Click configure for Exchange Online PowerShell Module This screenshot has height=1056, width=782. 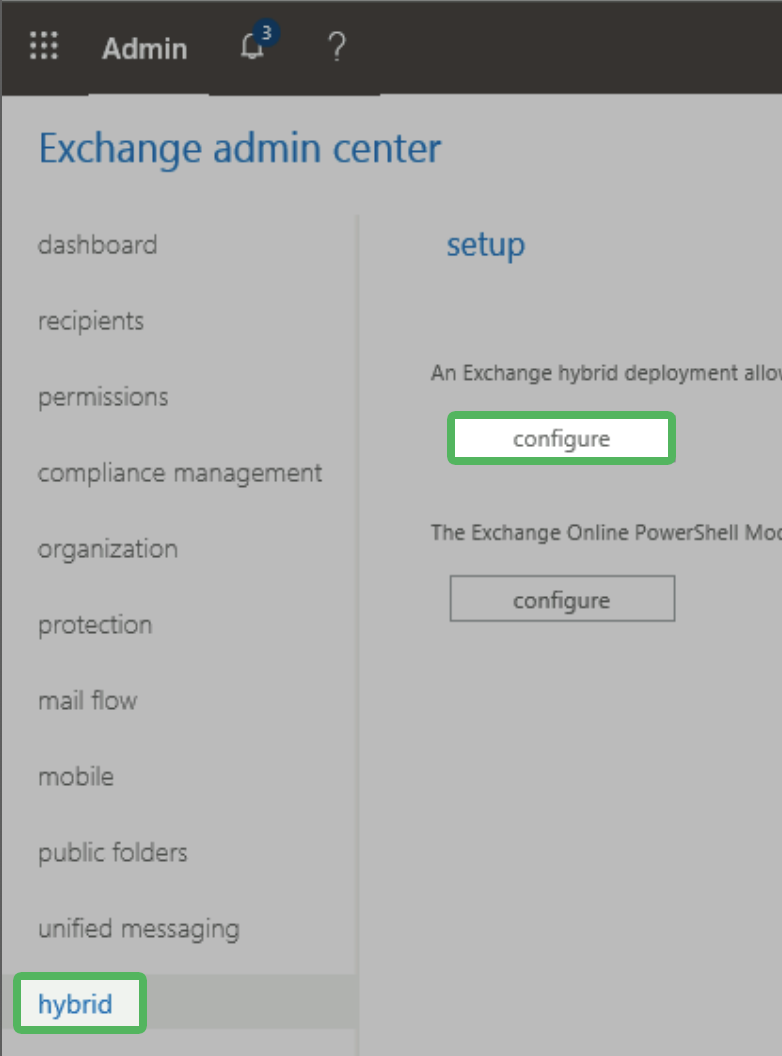point(561,598)
